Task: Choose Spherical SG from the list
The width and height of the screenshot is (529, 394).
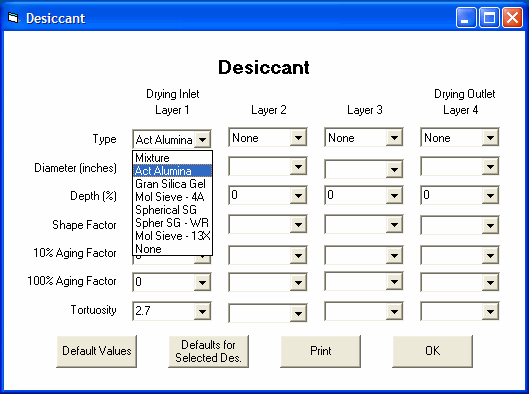Action: [172, 210]
